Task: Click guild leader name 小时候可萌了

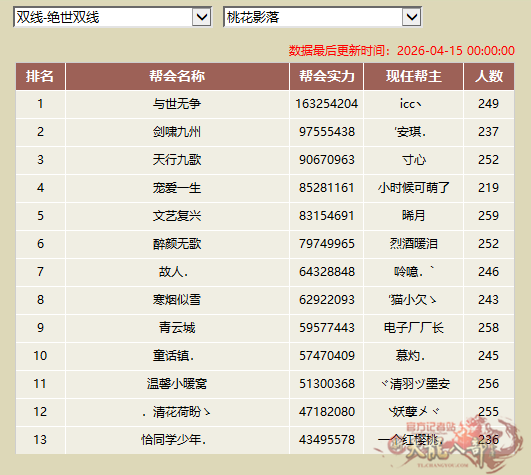Action: tap(413, 188)
